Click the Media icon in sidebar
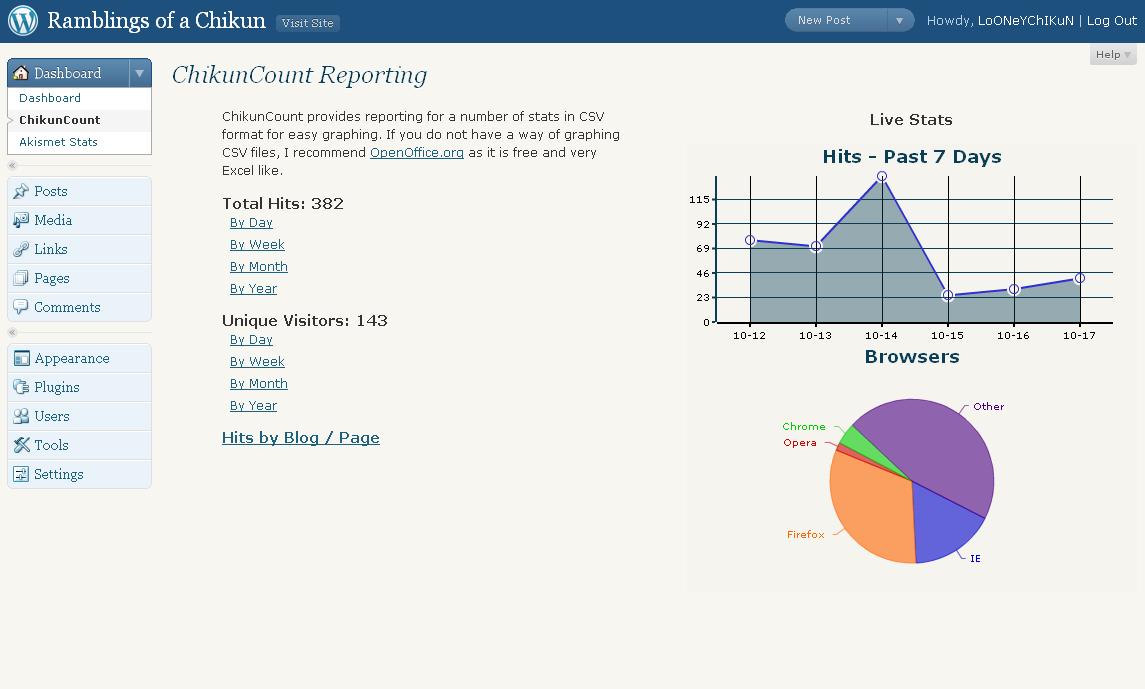The height and width of the screenshot is (689, 1145). click(x=21, y=220)
